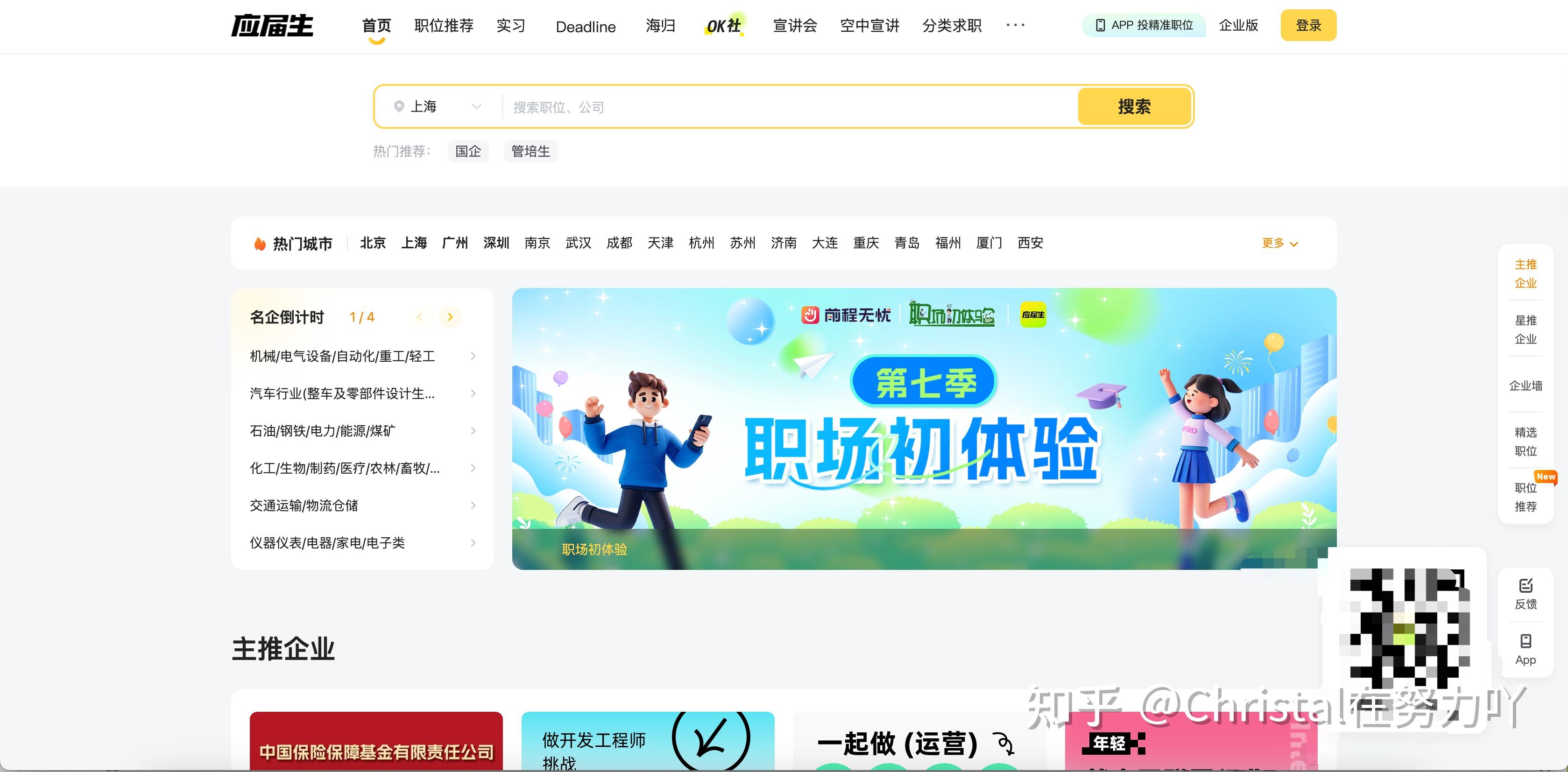Image resolution: width=1568 pixels, height=772 pixels.
Task: Select the 管培生 hot recommendation tag
Action: (x=530, y=151)
